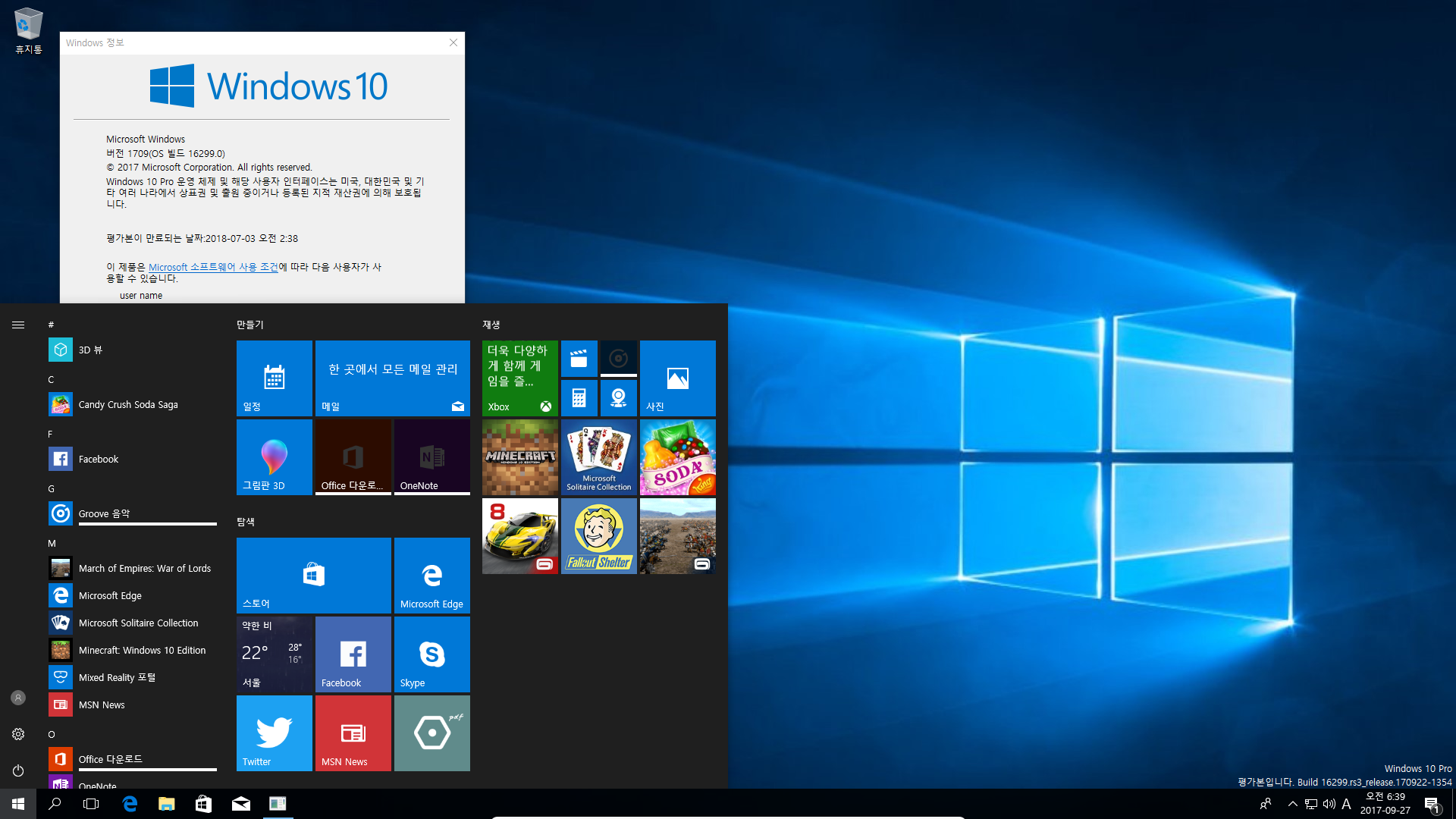Screen dimensions: 1456x819
Task: Open the camera small tile
Action: [619, 398]
